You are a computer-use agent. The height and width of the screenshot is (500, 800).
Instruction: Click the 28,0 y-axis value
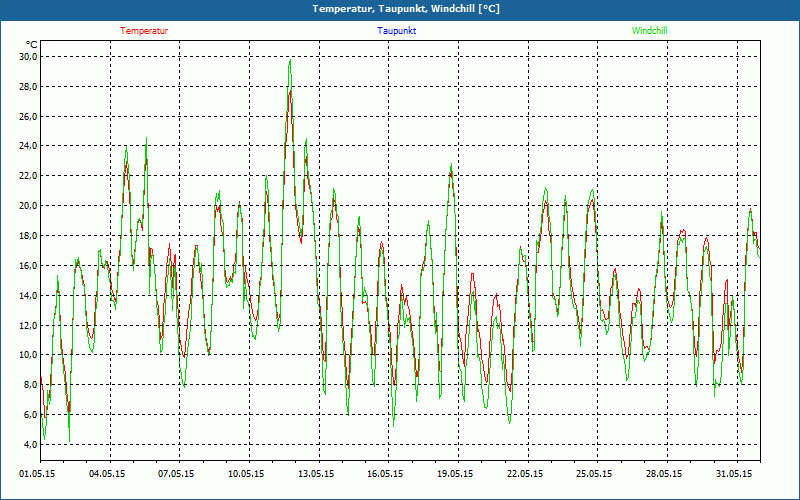(29, 87)
